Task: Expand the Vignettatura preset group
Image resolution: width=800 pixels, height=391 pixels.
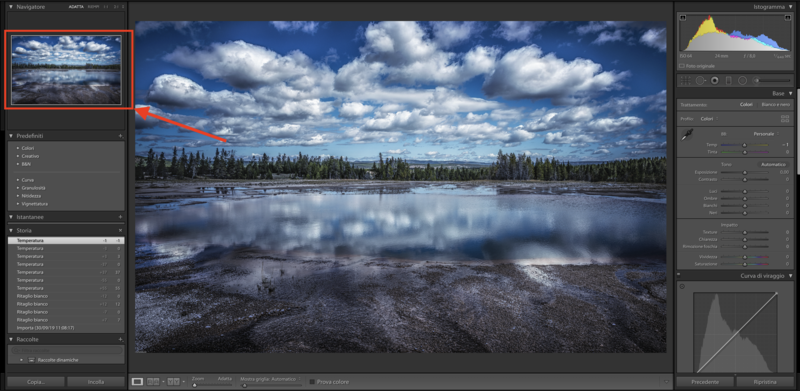Action: coord(18,204)
